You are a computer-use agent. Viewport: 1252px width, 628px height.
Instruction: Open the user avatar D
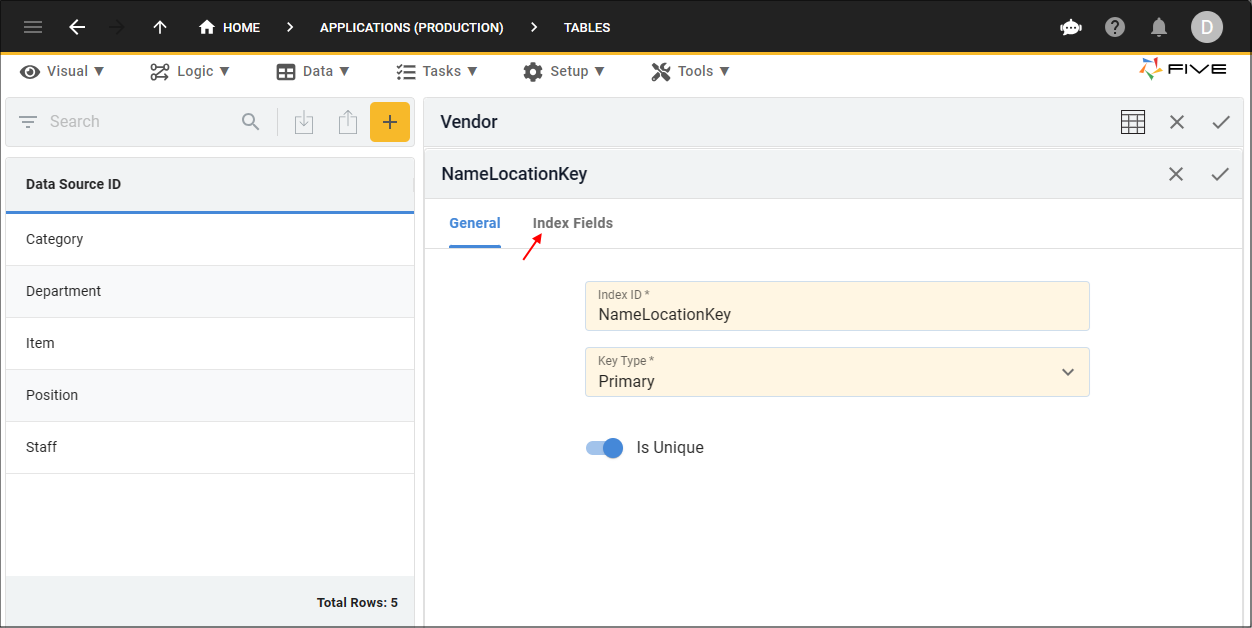click(x=1207, y=27)
